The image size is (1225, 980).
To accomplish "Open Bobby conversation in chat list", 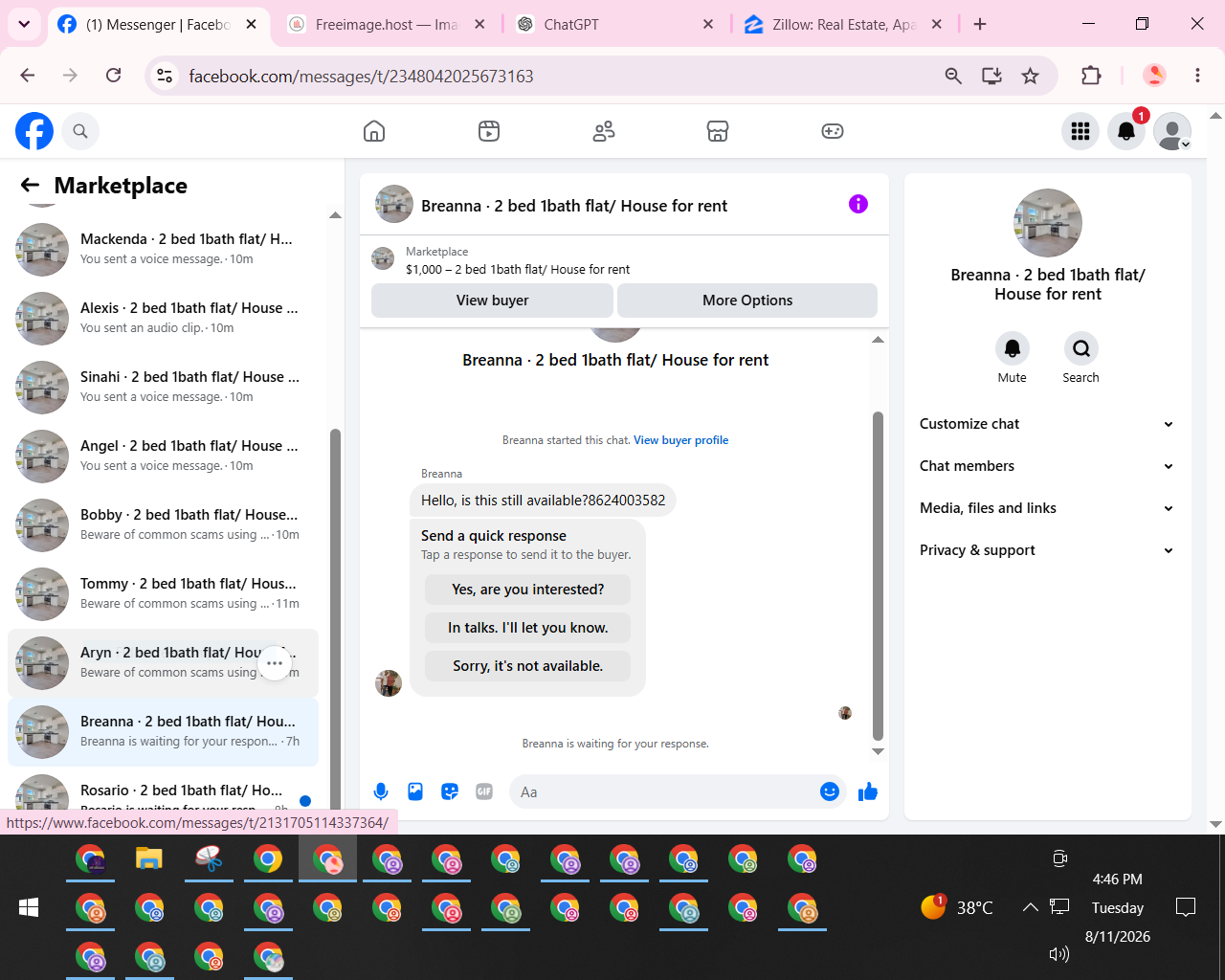I will [164, 525].
